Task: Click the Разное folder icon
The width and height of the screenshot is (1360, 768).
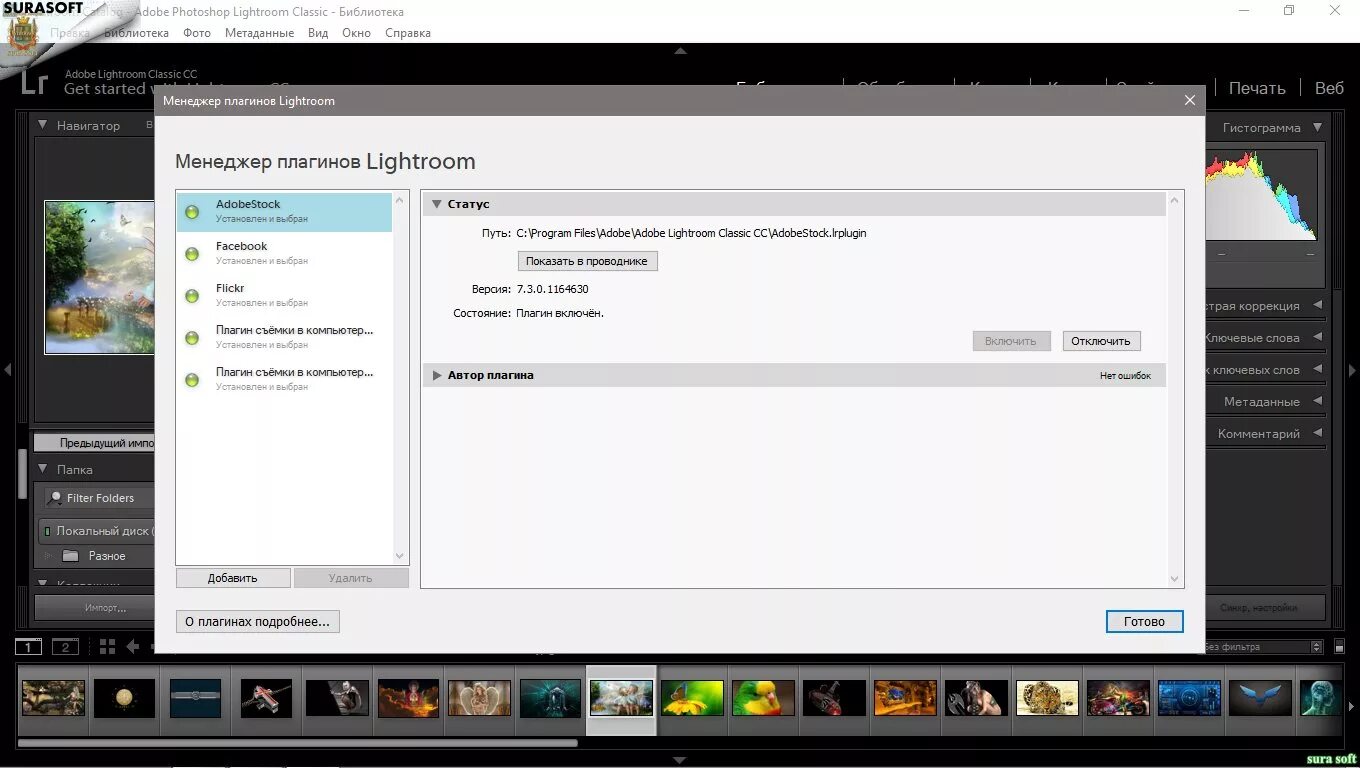Action: [x=70, y=556]
